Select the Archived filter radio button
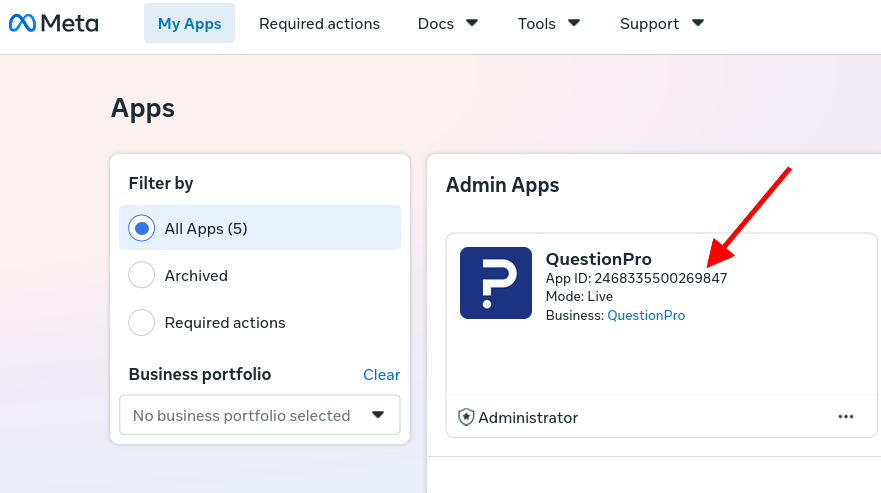 [x=142, y=275]
